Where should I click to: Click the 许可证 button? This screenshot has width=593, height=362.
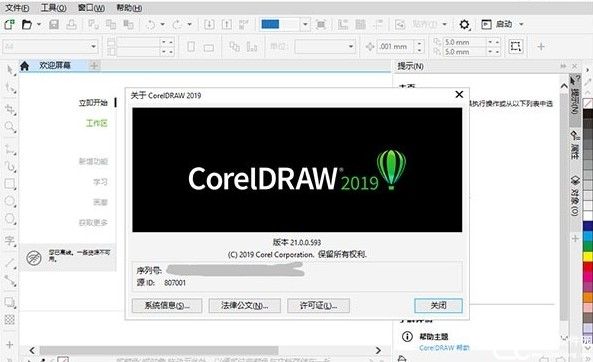click(318, 306)
